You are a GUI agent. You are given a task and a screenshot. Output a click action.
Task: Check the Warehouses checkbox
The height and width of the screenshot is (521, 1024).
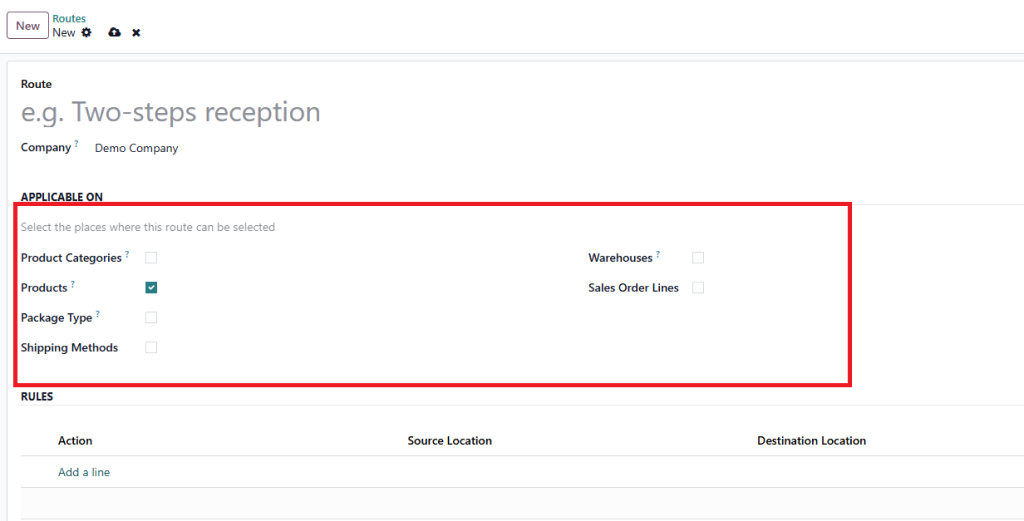click(698, 258)
